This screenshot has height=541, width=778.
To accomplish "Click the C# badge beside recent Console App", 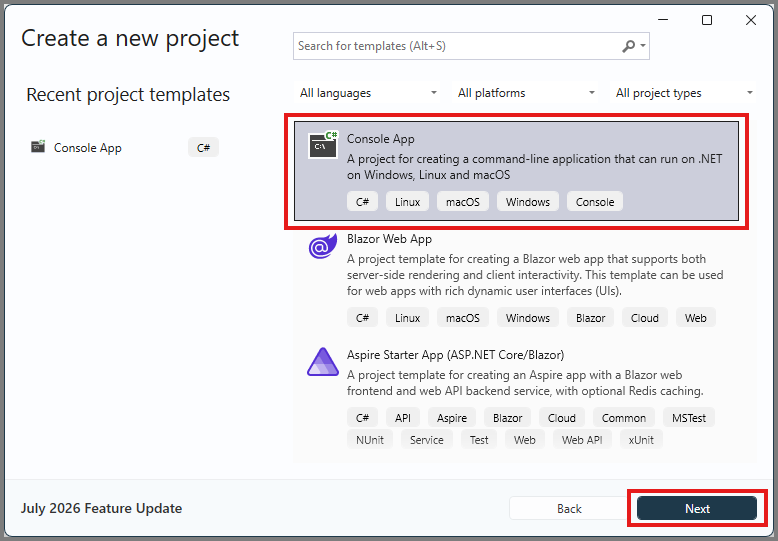I will 203,147.
